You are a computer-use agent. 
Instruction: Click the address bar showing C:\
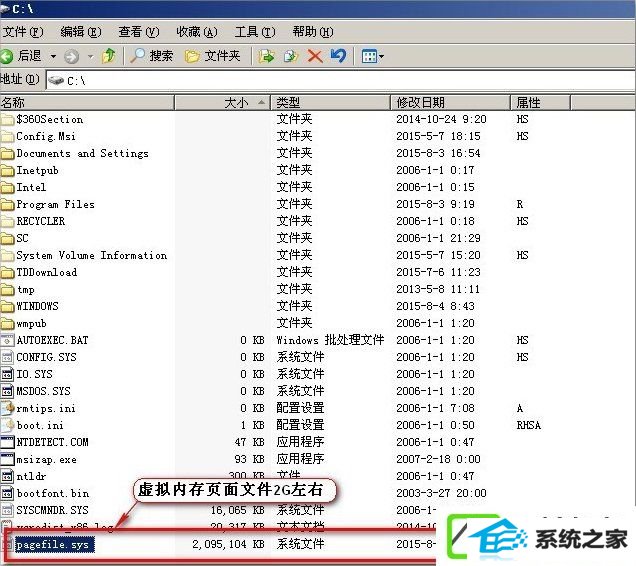click(x=341, y=80)
